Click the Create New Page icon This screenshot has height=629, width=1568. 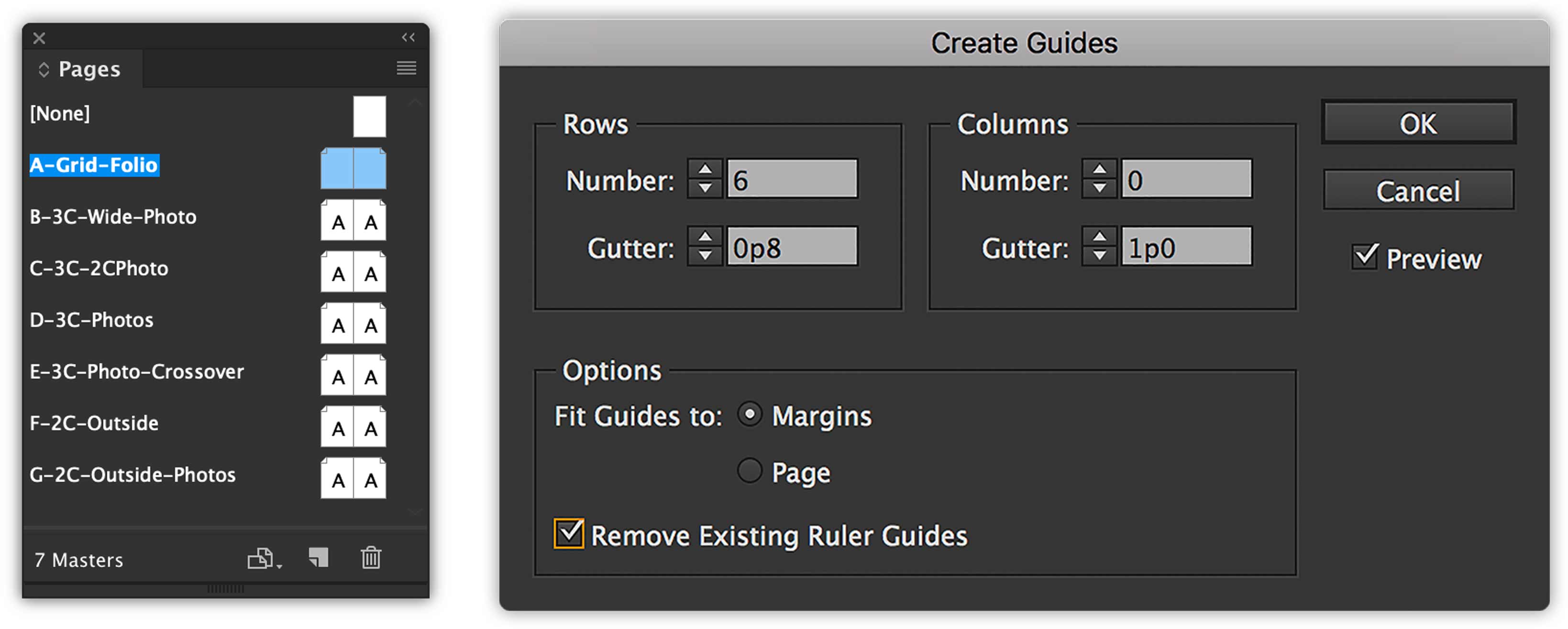319,557
